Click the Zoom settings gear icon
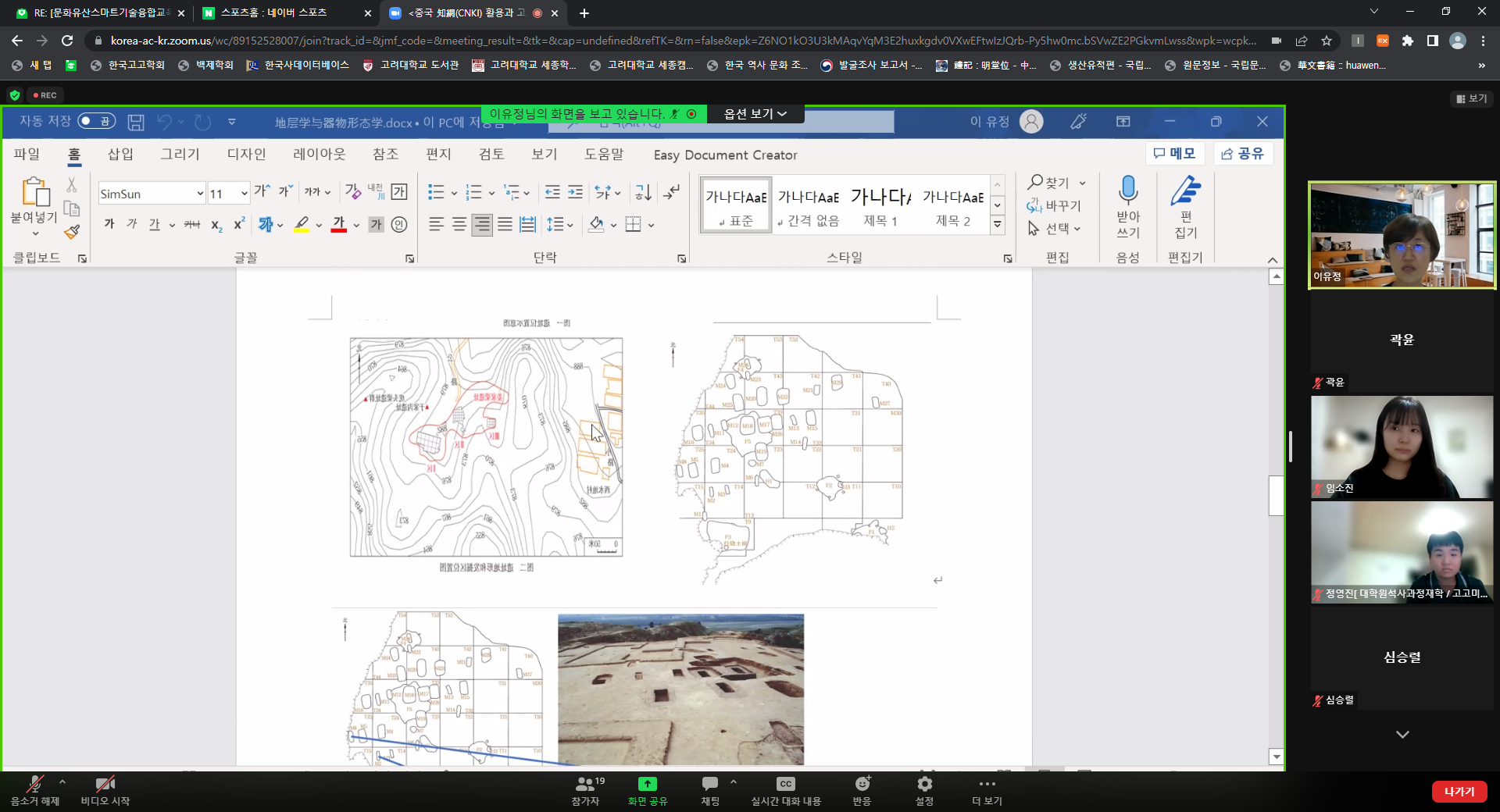The height and width of the screenshot is (812, 1500). click(924, 784)
